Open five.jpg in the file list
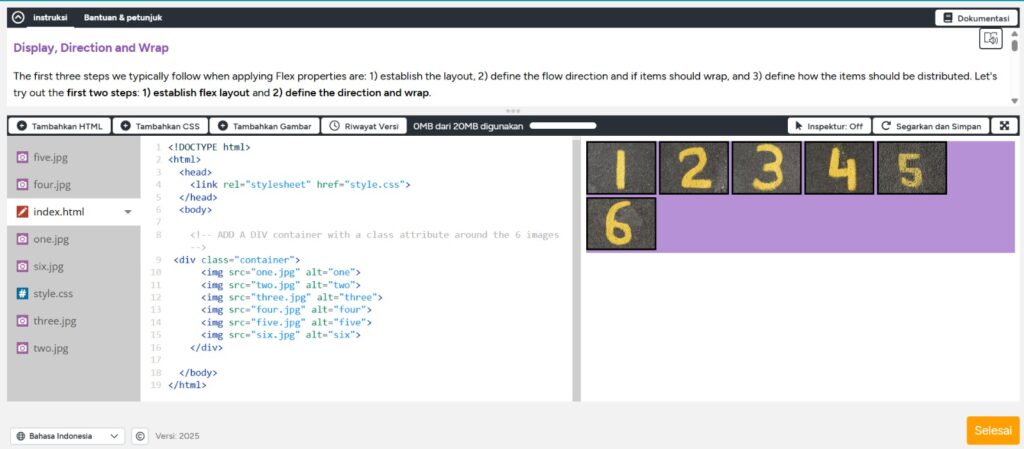This screenshot has height=449, width=1024. [50, 157]
